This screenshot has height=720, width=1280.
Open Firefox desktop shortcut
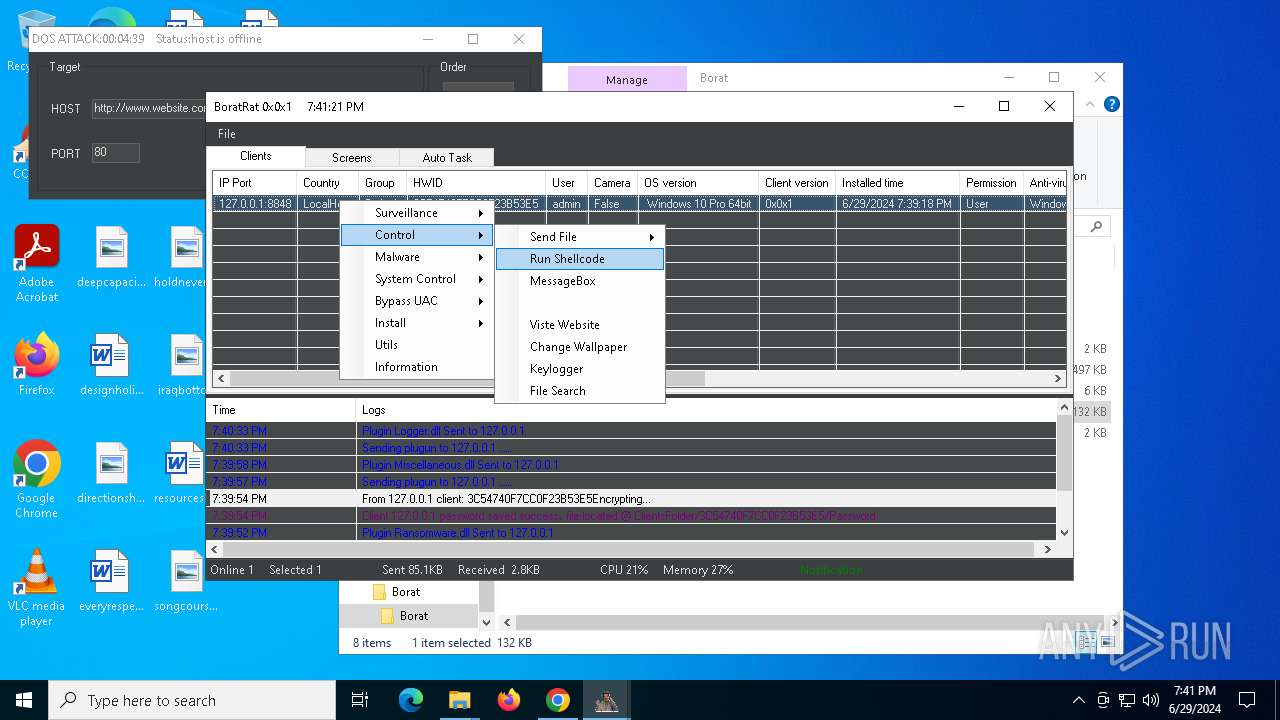(36, 365)
